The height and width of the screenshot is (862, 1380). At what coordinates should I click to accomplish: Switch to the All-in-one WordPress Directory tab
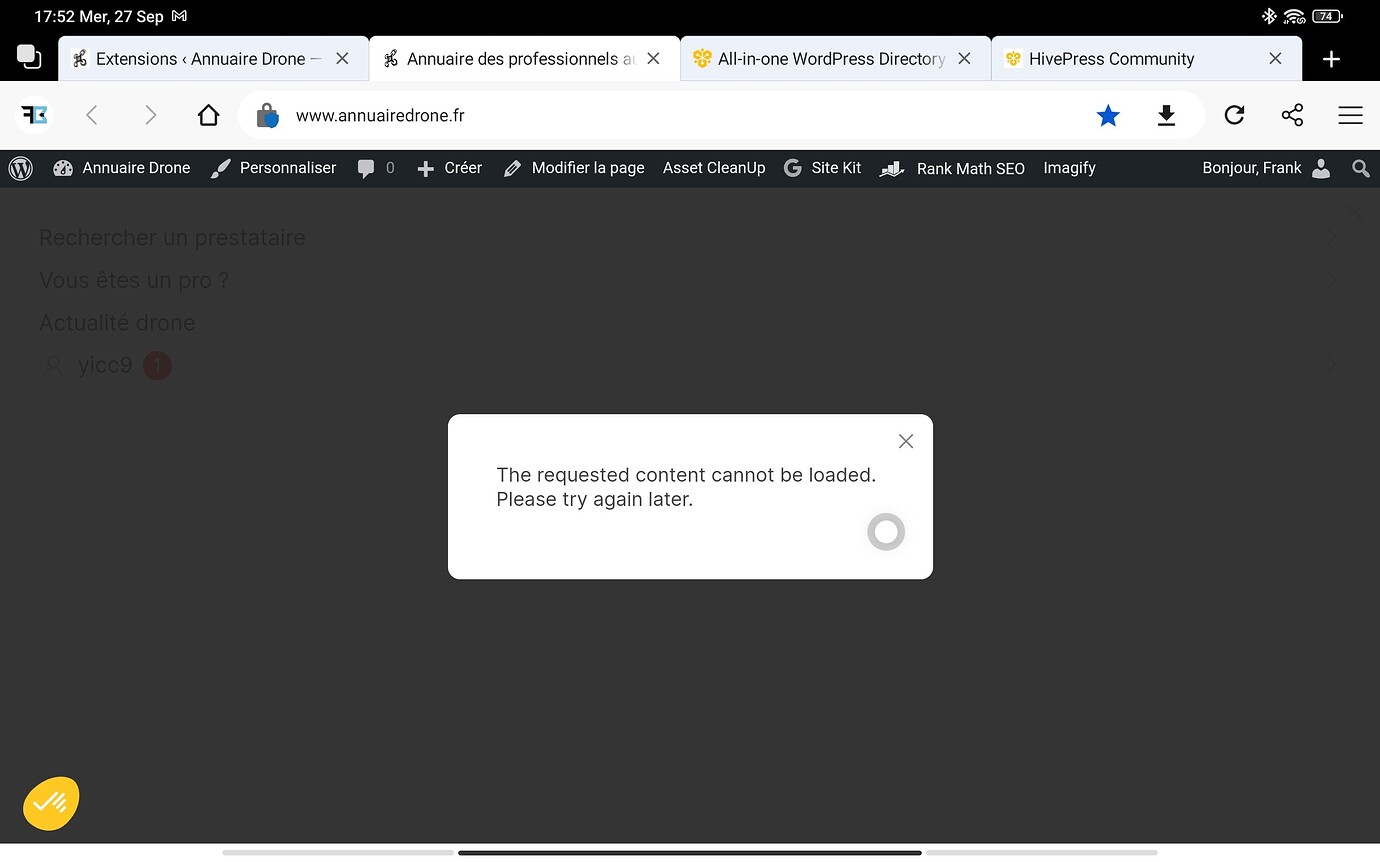[x=835, y=59]
